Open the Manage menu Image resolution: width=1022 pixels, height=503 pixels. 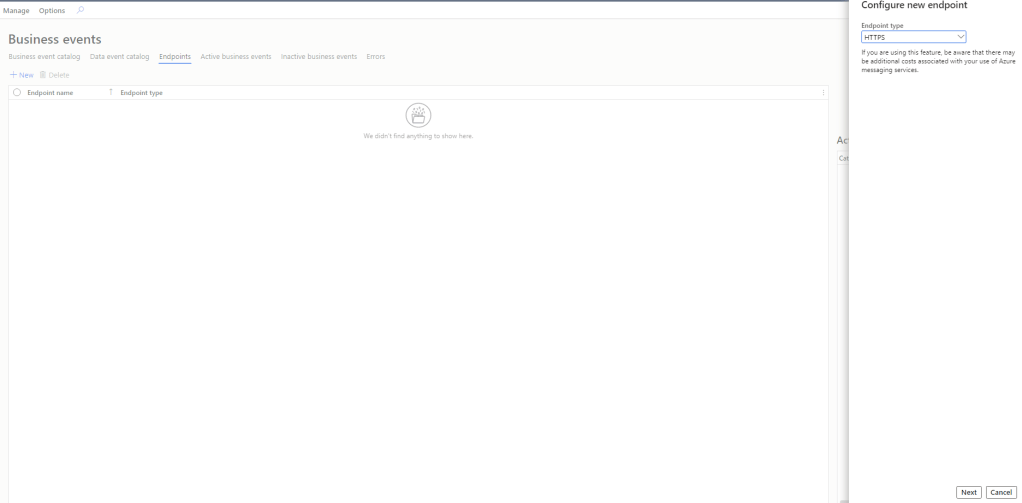click(17, 10)
